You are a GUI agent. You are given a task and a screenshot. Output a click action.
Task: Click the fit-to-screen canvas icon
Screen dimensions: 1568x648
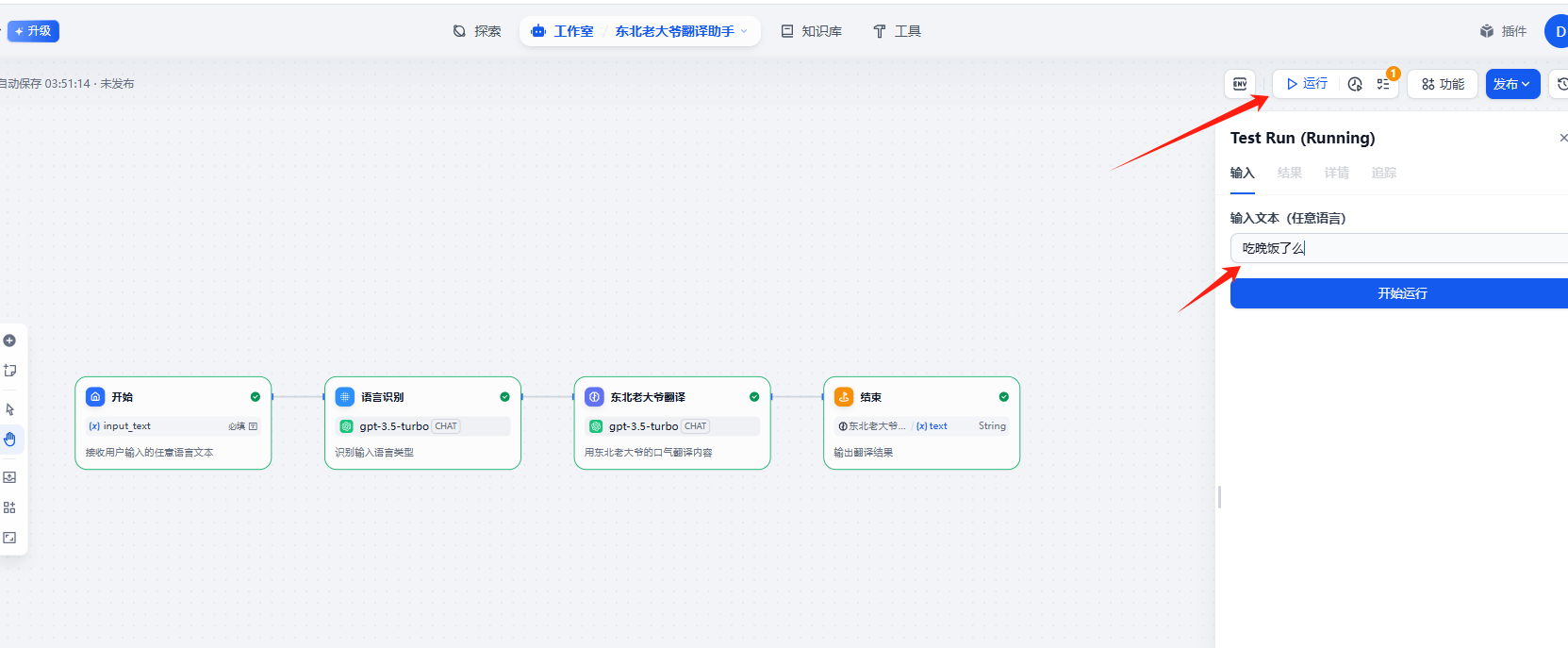9,538
